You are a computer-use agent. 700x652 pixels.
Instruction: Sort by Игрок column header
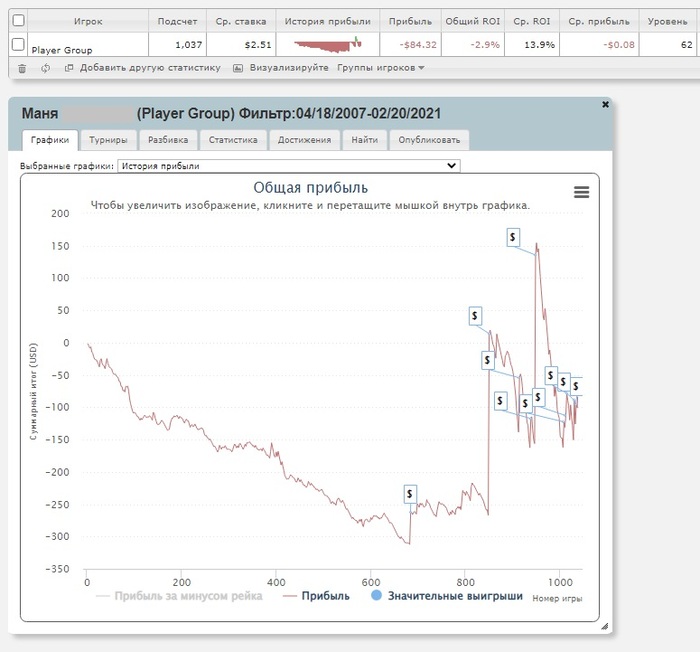pyautogui.click(x=88, y=21)
